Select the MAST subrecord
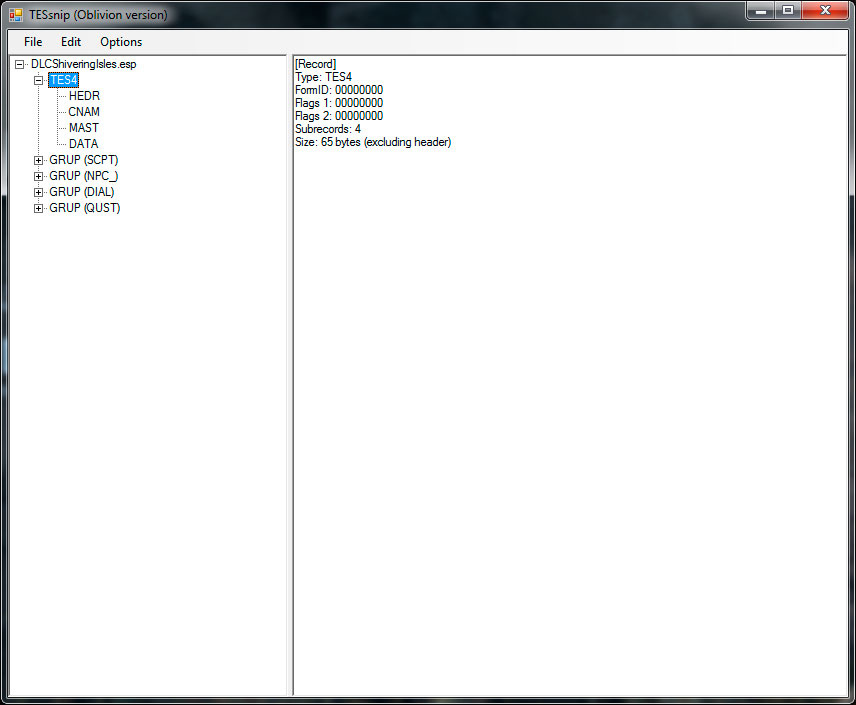The height and width of the screenshot is (705, 856). (x=84, y=128)
